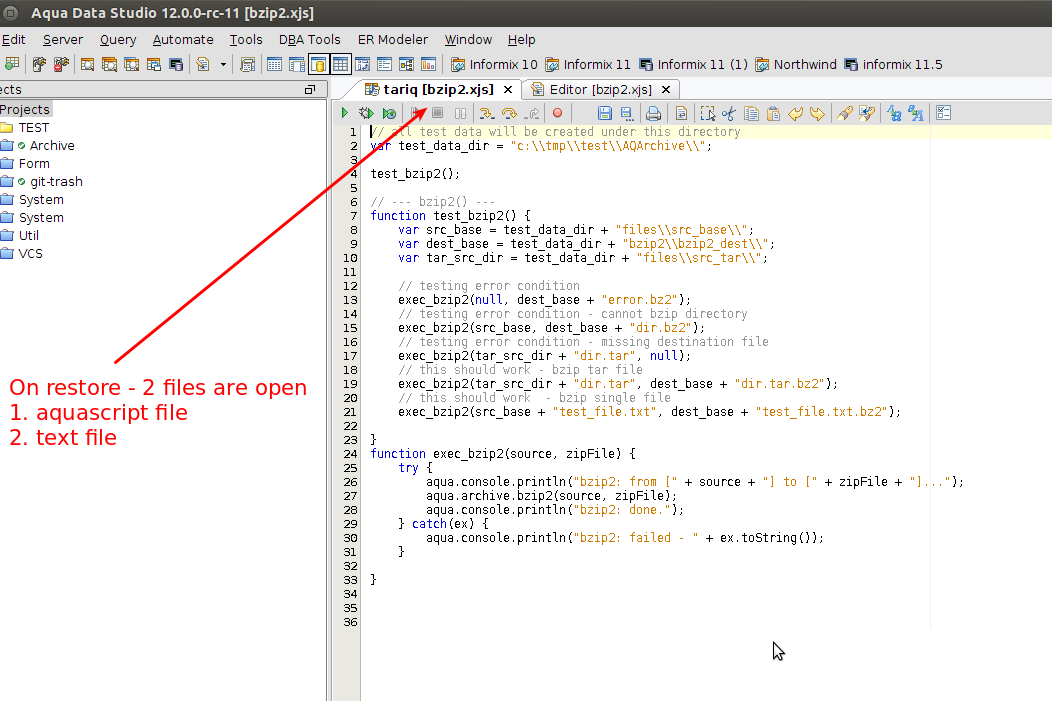The image size is (1052, 701).
Task: Click the Step Out debugger icon
Action: [x=532, y=113]
